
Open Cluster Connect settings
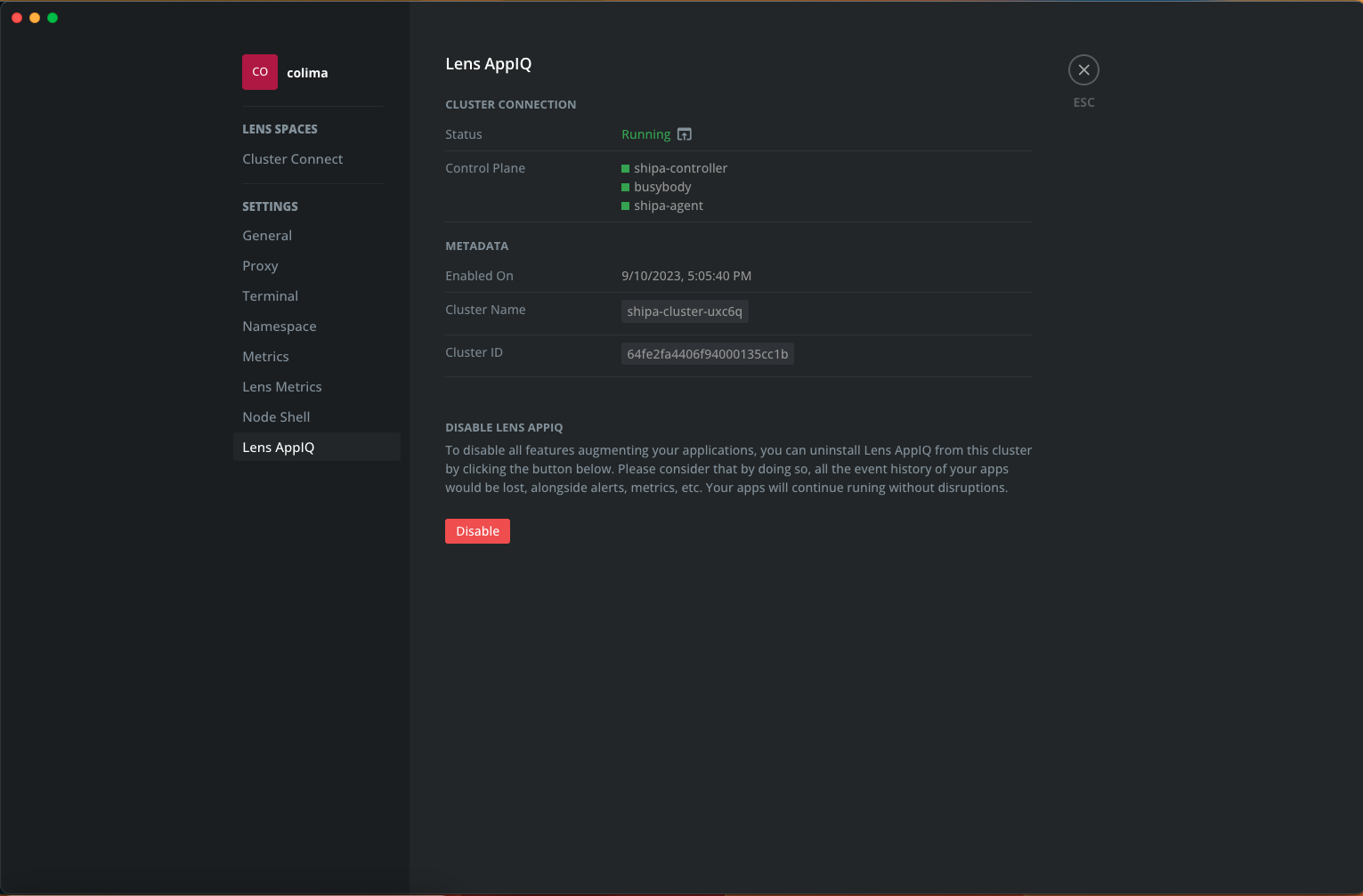coord(292,159)
